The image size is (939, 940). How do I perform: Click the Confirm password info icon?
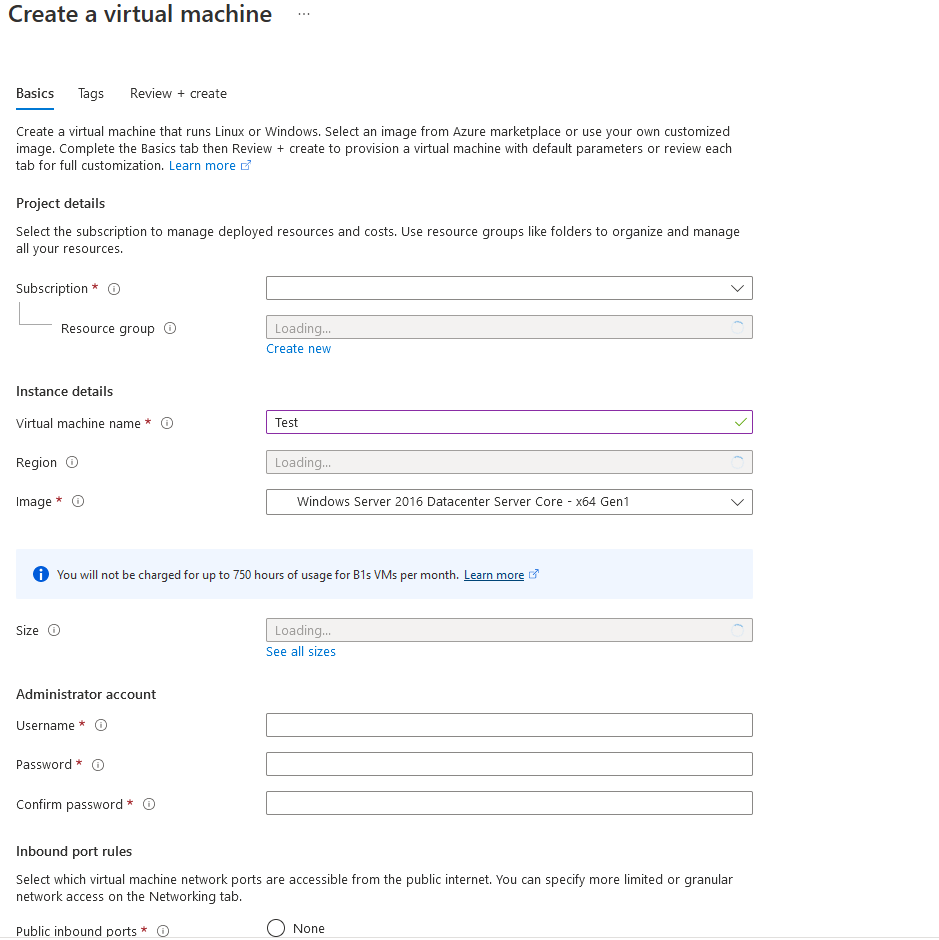click(149, 804)
